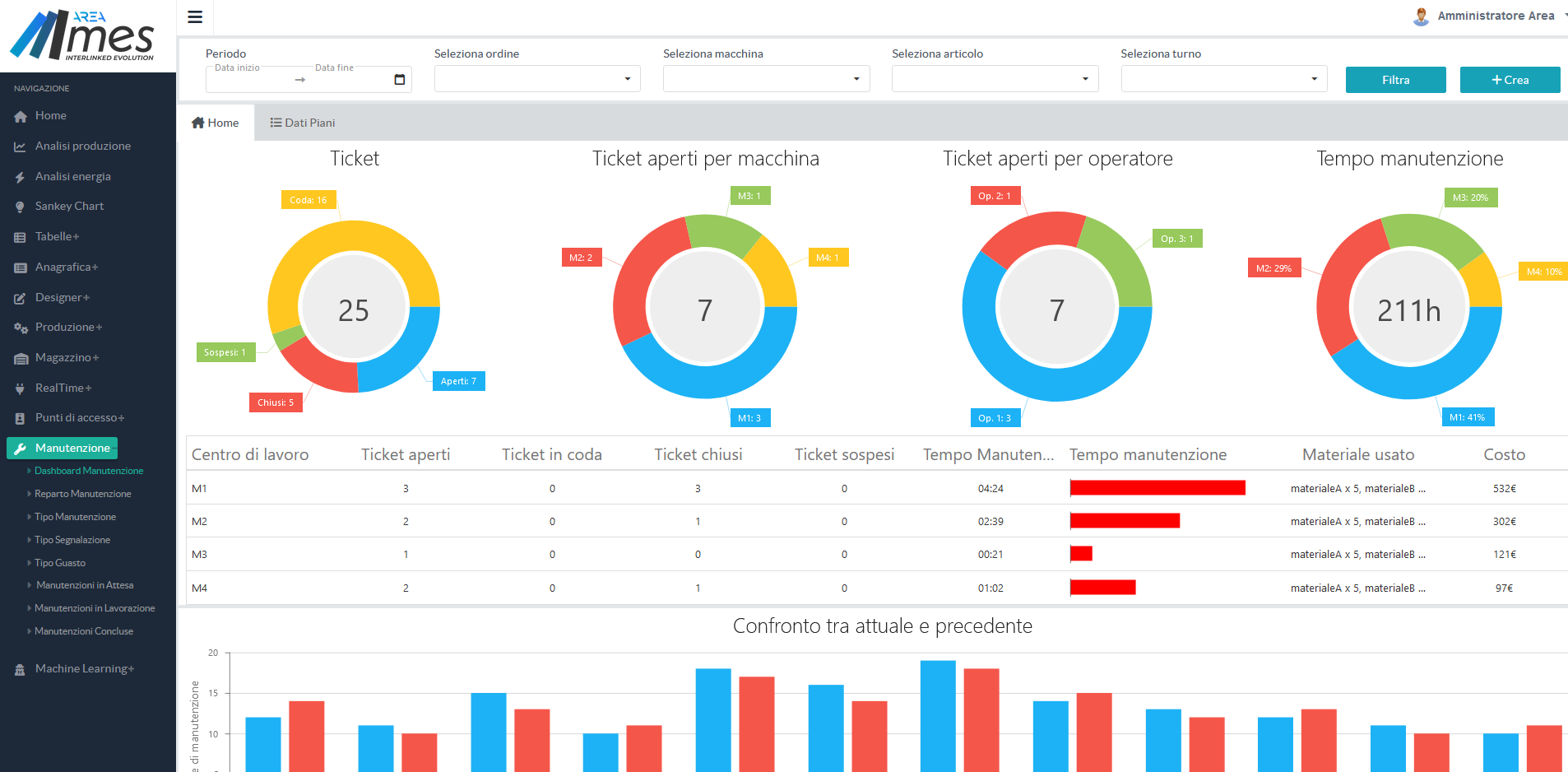Viewport: 1568px width, 772px height.
Task: Open the calendar picker icon in Periodo
Action: [400, 79]
